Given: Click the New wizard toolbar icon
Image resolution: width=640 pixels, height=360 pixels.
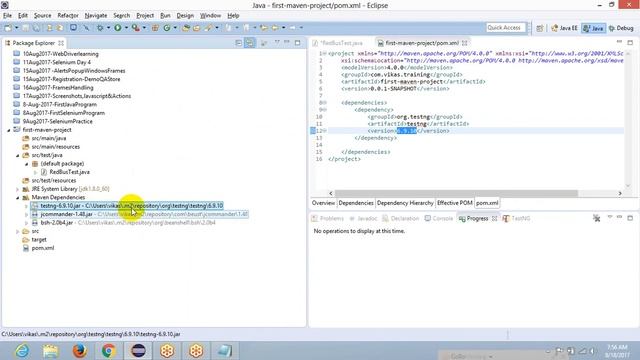Looking at the screenshot, I should [8, 28].
